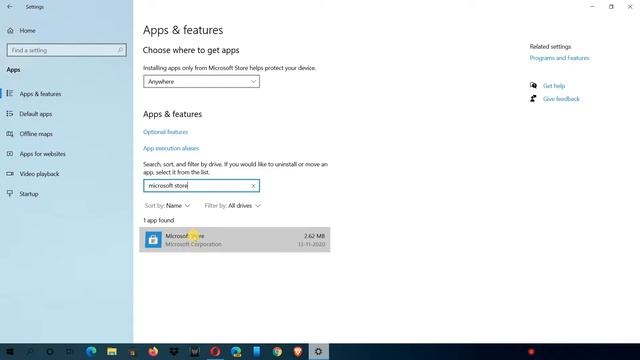This screenshot has width=640, height=360.
Task: Open the Windows Start menu
Action: tap(10, 351)
